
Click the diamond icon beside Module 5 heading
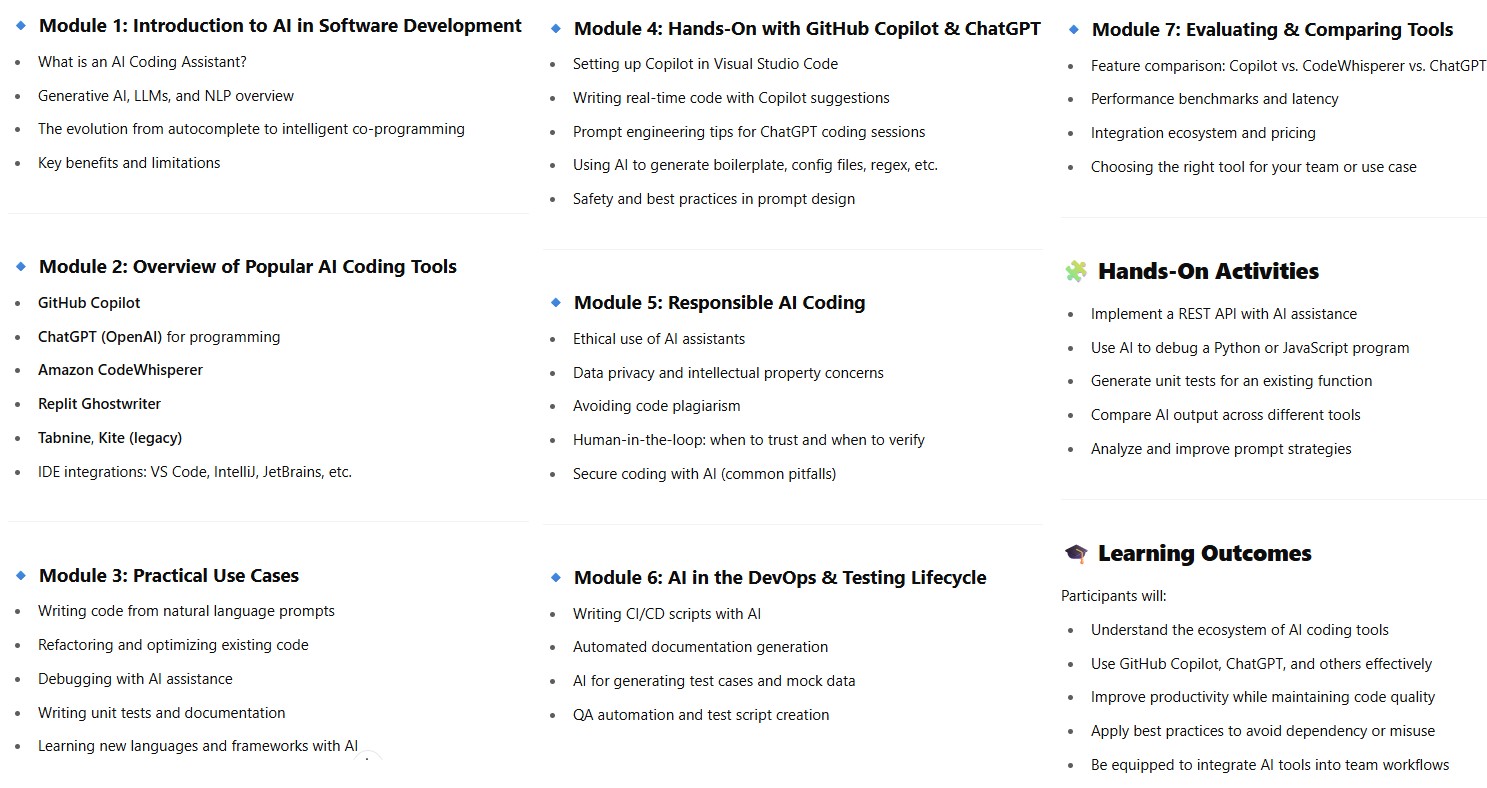(556, 303)
